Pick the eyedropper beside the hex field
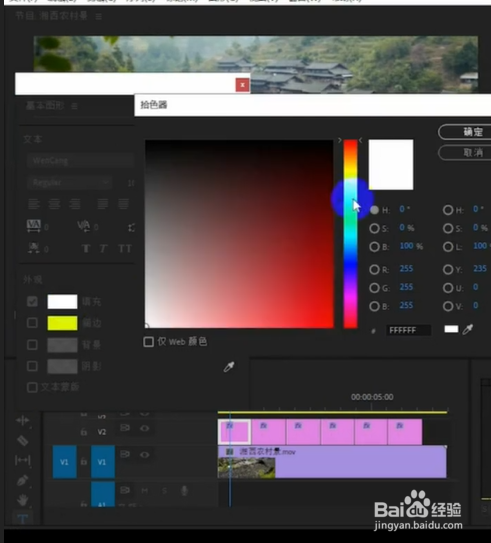The width and height of the screenshot is (491, 543). pyautogui.click(x=467, y=329)
